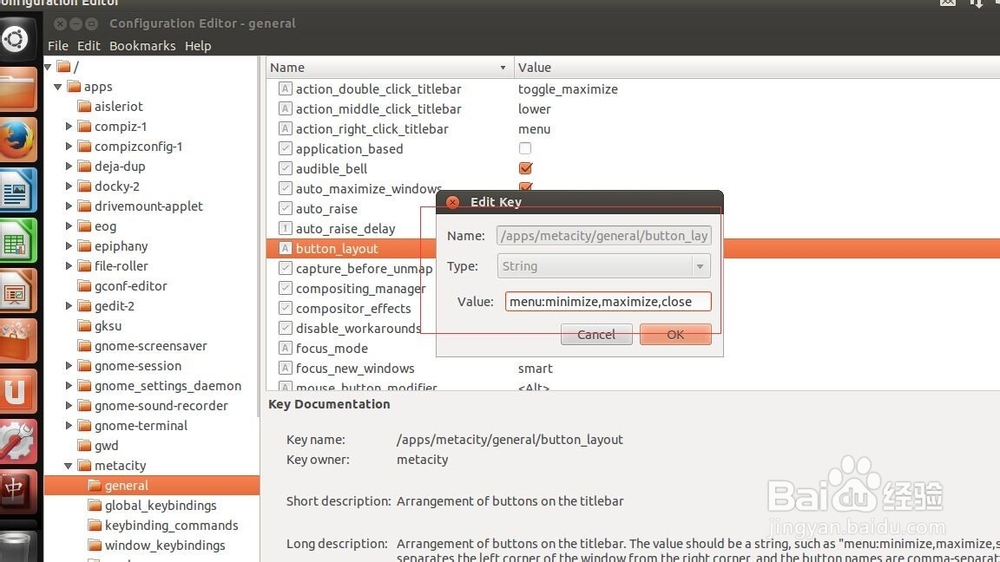The height and width of the screenshot is (562, 1000).
Task: Click string type icon of action_double_click_titlebar
Action: 285,89
